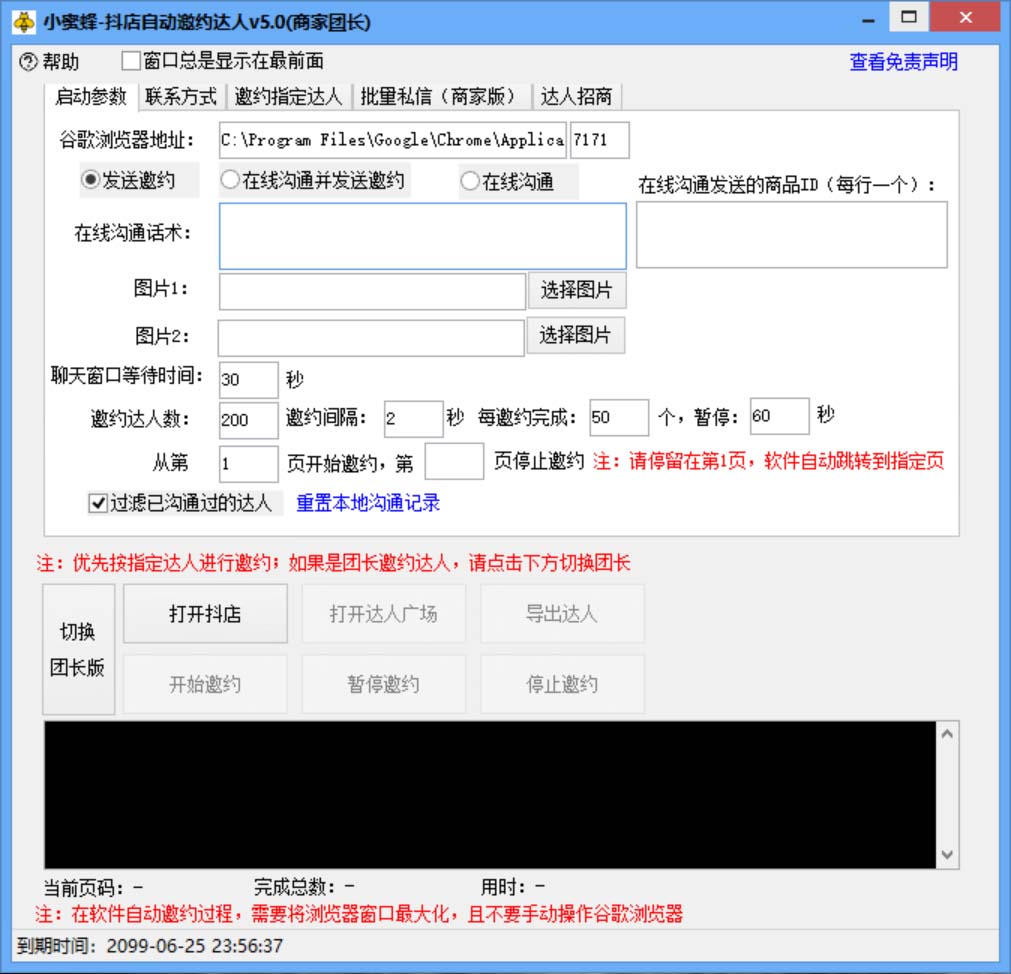Click the scrollbar up arrow of the log panel

tap(946, 733)
